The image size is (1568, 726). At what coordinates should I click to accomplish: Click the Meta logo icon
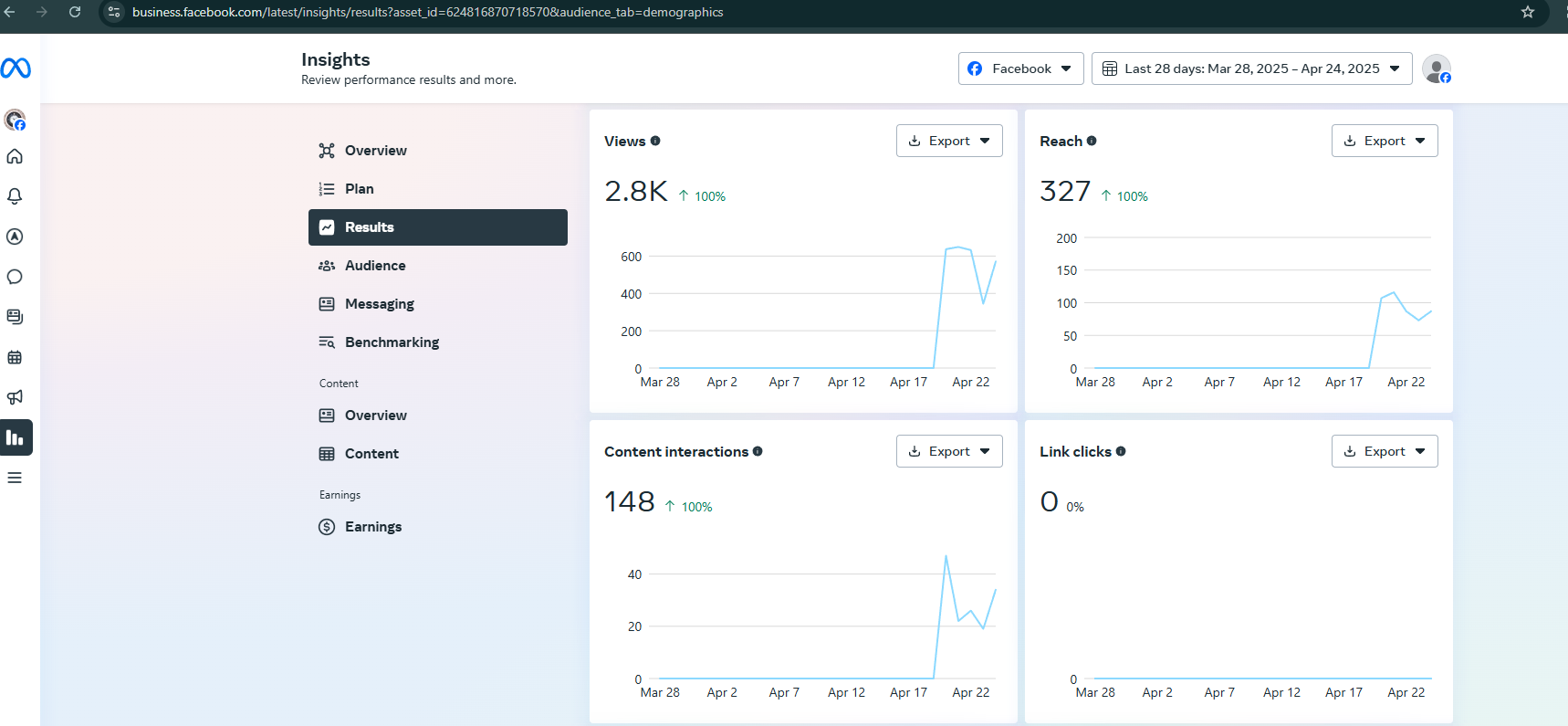(x=16, y=68)
